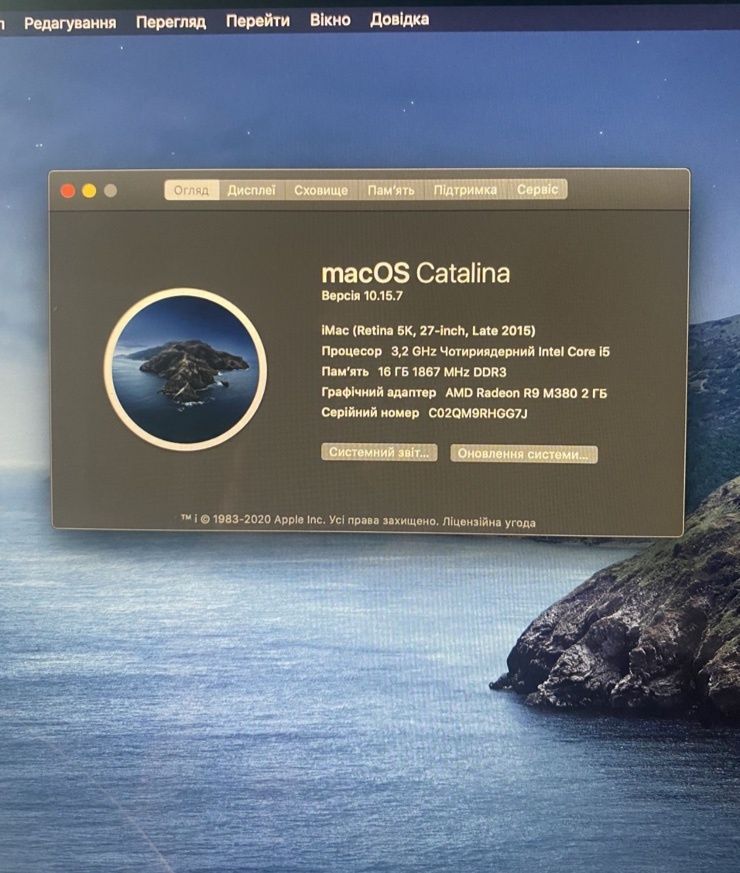Open the Довідка menu
The width and height of the screenshot is (740, 873).
pyautogui.click(x=399, y=19)
